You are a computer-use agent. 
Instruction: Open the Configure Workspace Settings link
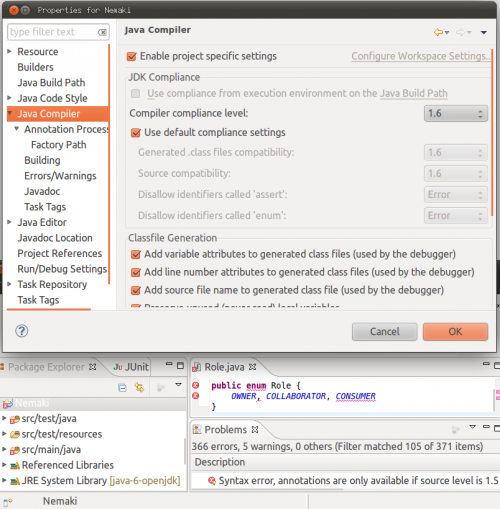pyautogui.click(x=421, y=56)
